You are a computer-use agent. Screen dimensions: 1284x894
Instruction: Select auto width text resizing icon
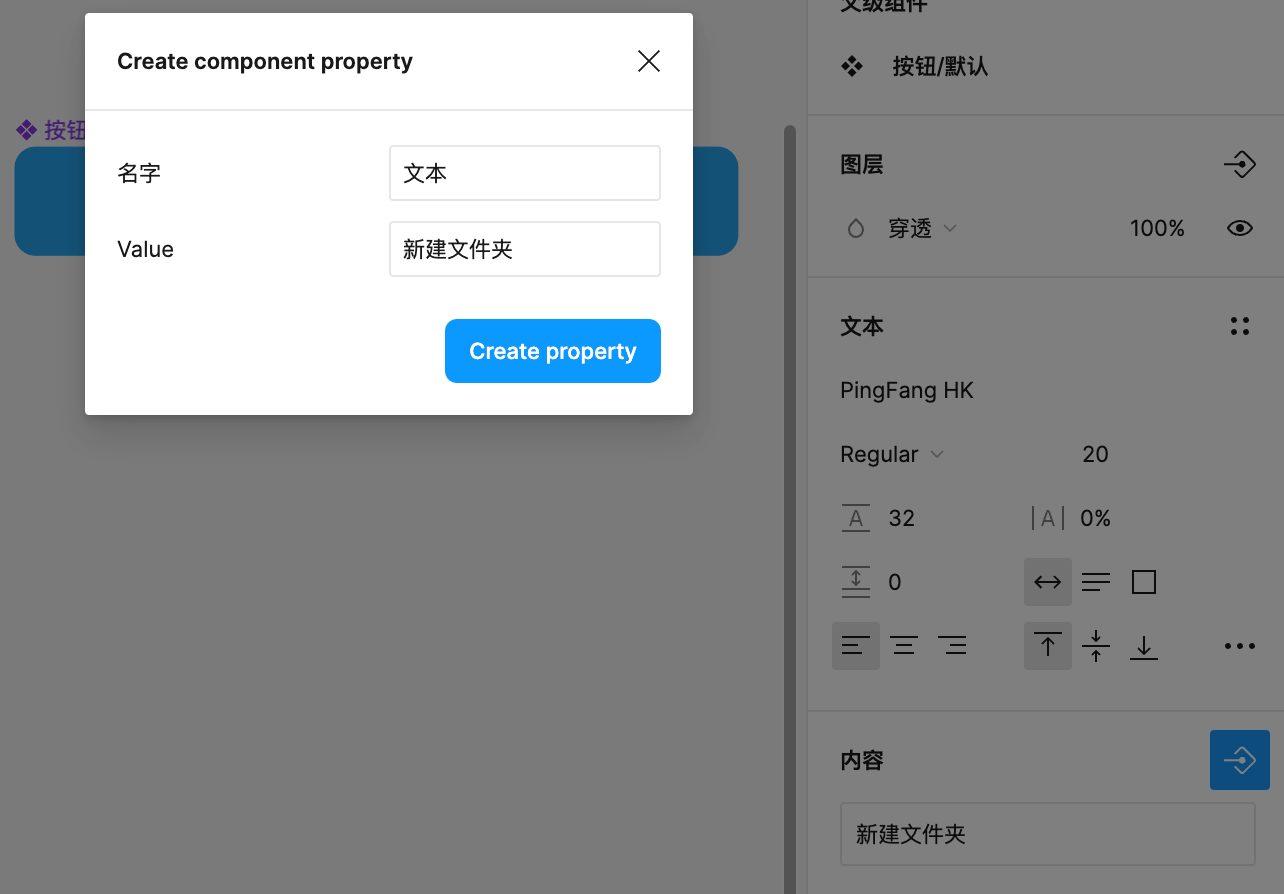point(1047,582)
